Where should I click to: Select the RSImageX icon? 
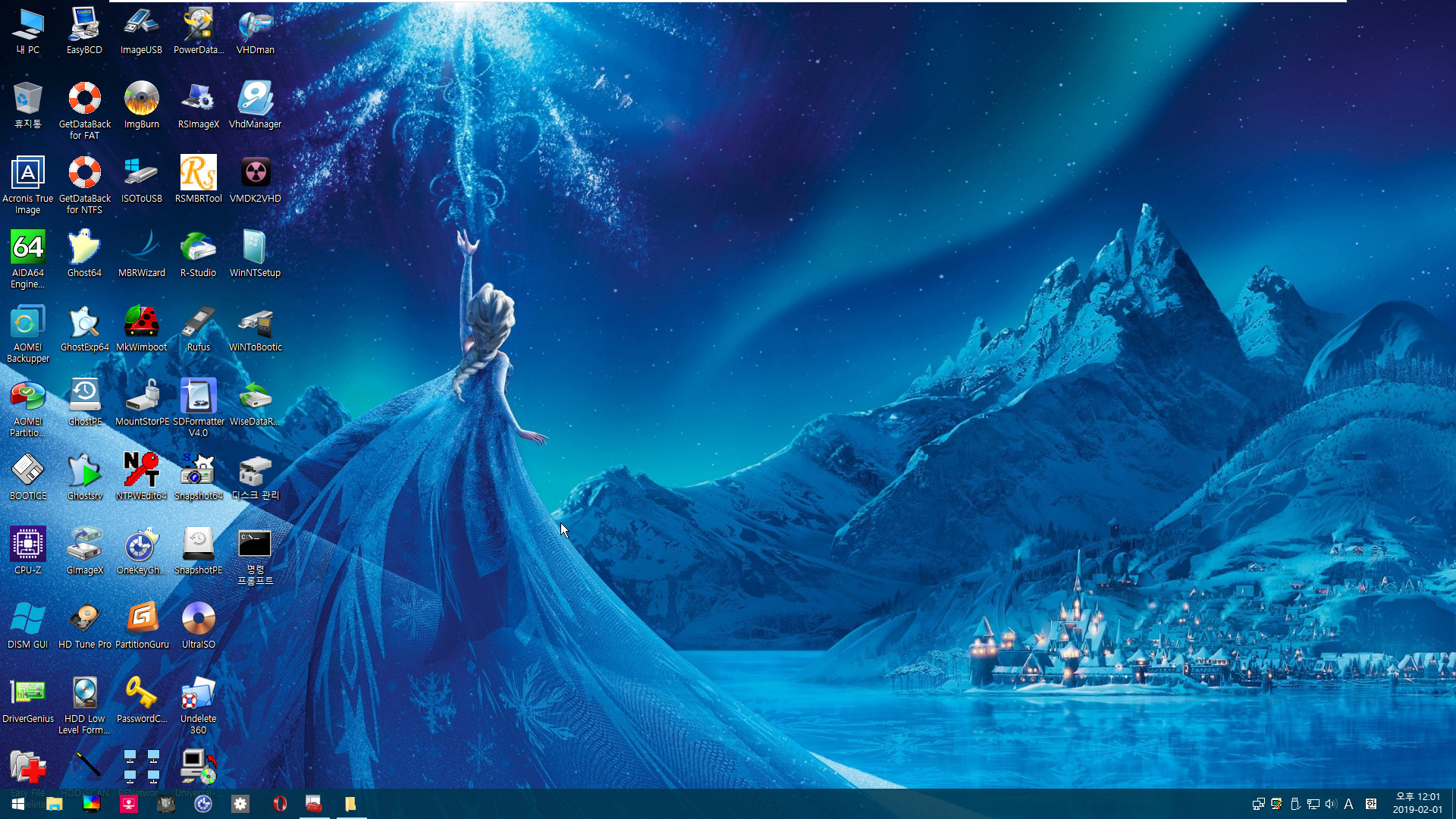coord(199,105)
